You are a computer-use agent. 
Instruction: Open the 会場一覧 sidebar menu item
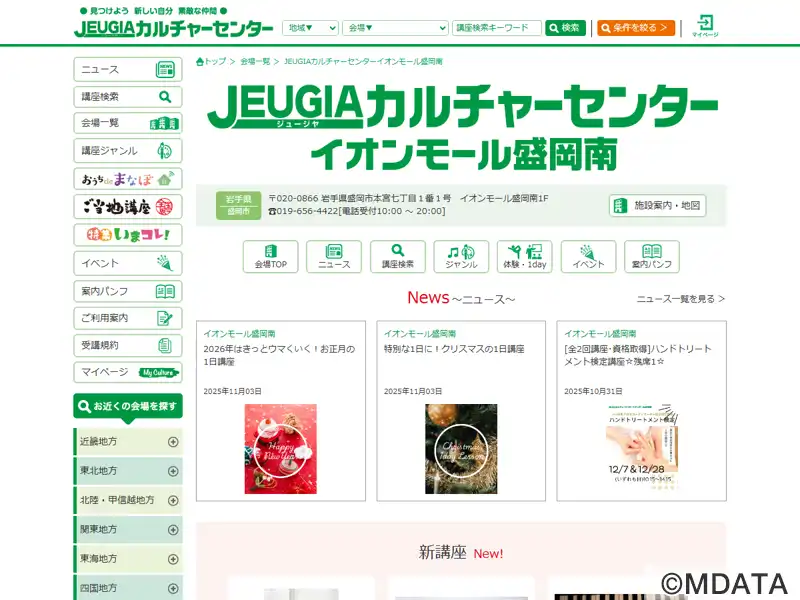pyautogui.click(x=128, y=123)
